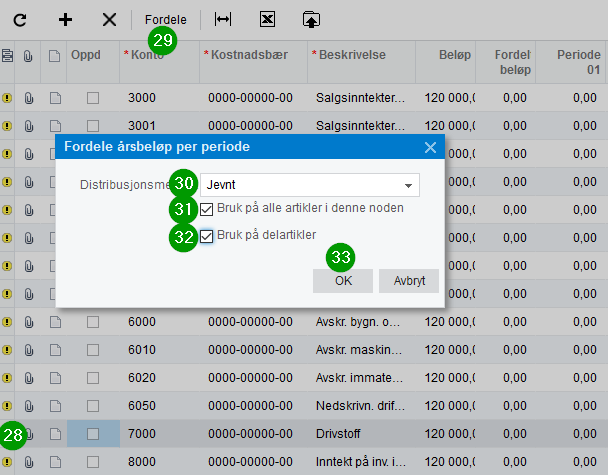Add a new row with plus icon
This screenshot has height=475, width=608.
point(66,19)
